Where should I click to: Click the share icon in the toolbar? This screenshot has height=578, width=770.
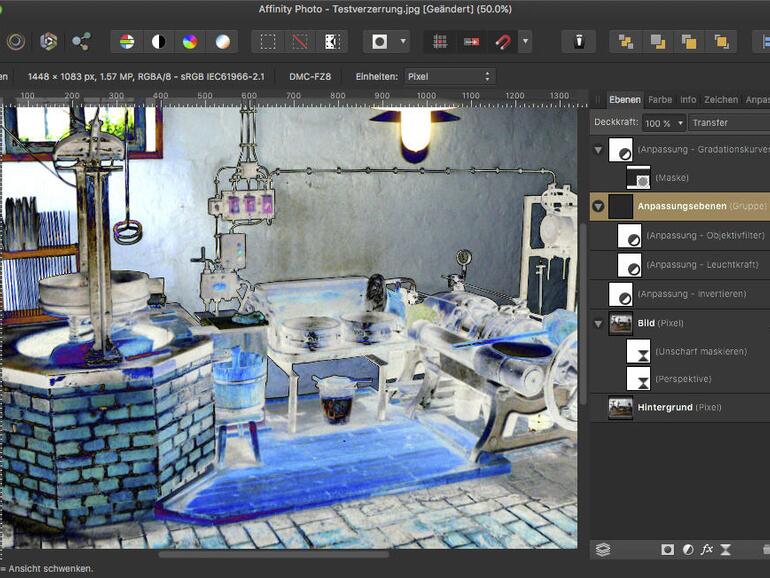[x=81, y=42]
